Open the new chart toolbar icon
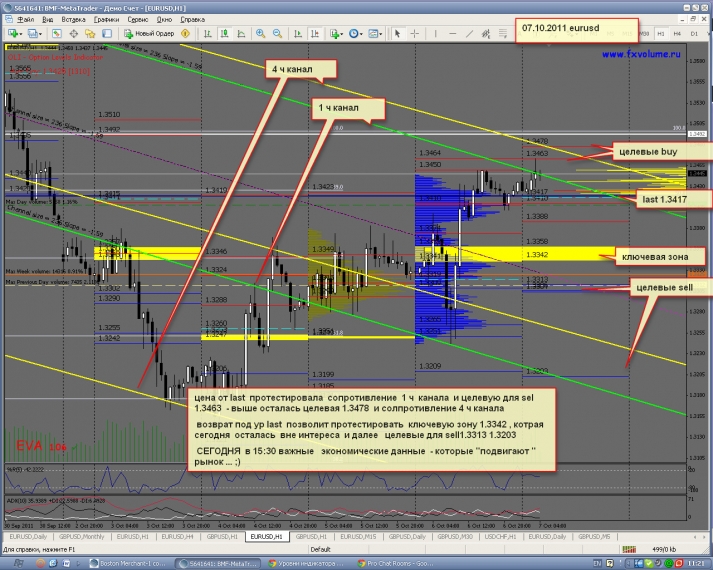This screenshot has height=570, width=713. point(12,34)
